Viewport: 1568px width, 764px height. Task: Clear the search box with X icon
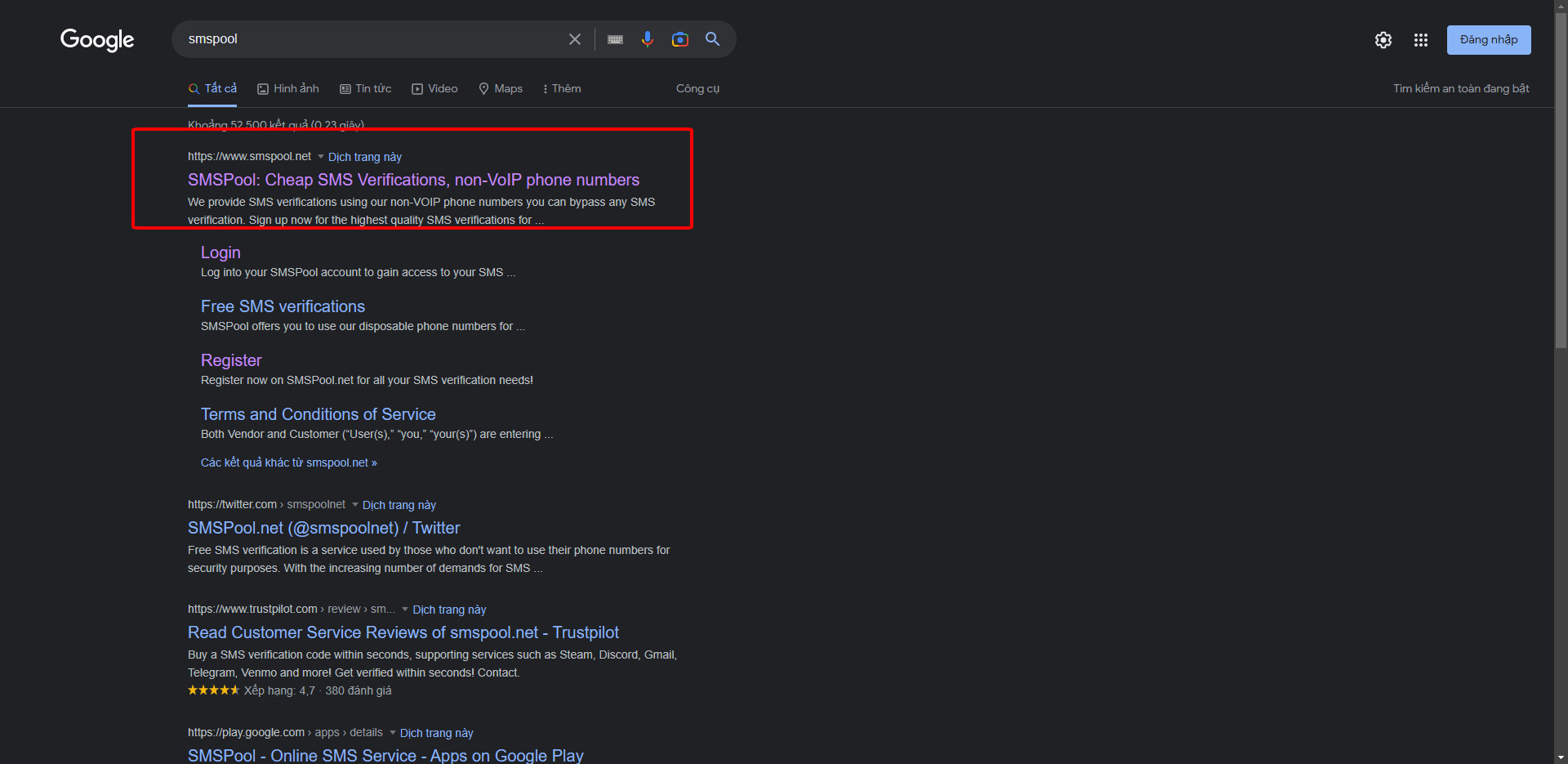(x=575, y=39)
